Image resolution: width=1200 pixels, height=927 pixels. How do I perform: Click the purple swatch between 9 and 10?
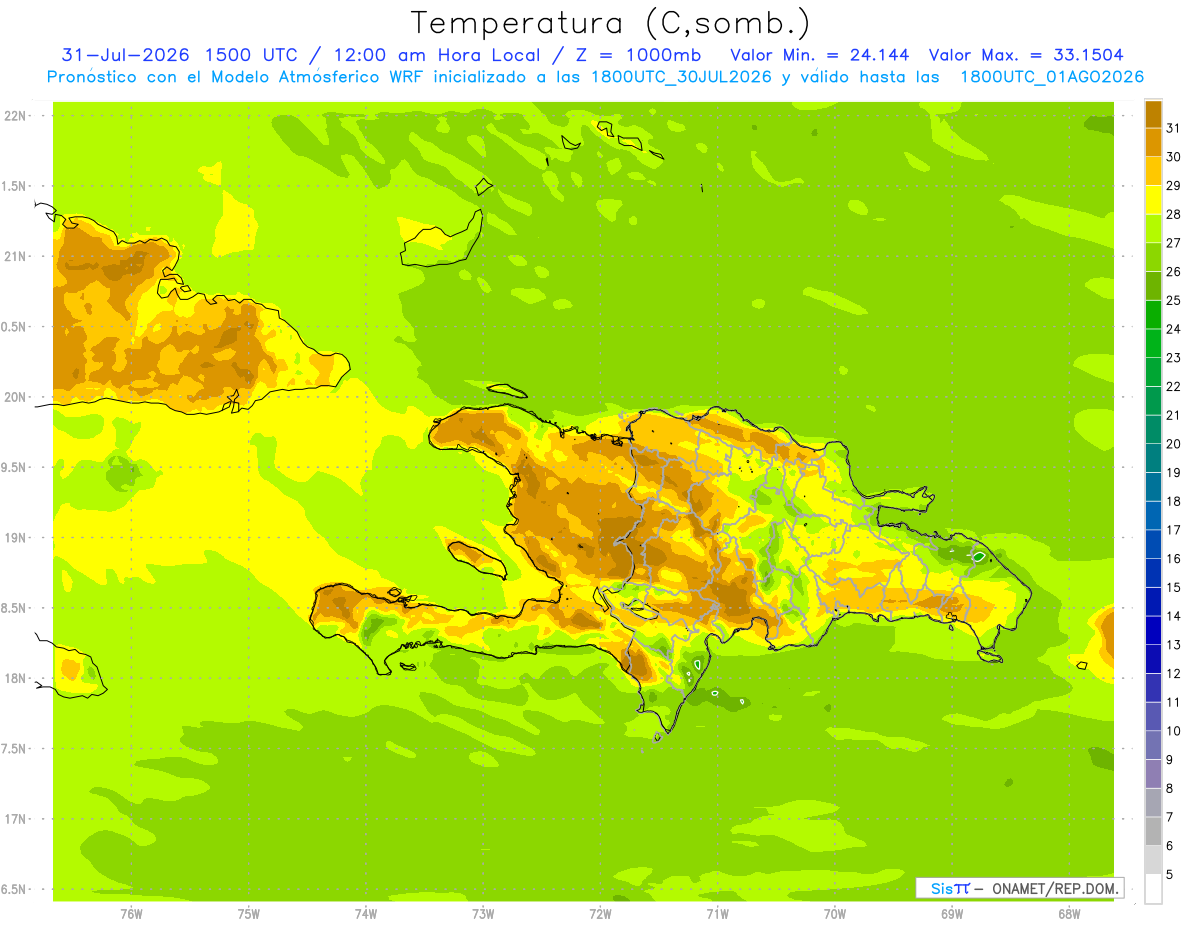[1153, 745]
